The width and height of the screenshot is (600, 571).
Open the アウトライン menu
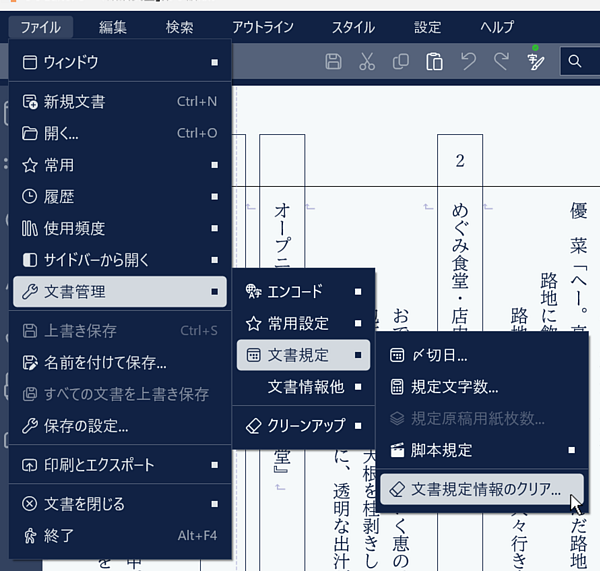point(263,27)
